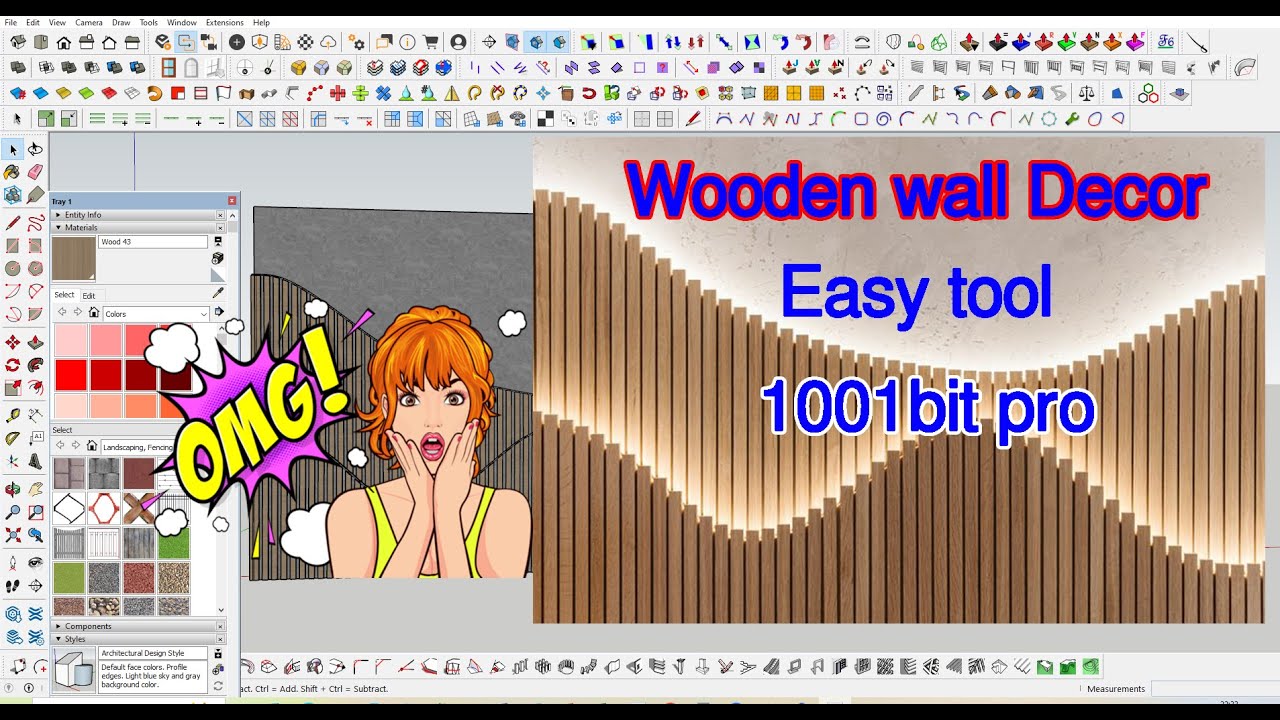The image size is (1280, 720).
Task: Open the Extensions menu
Action: (x=224, y=22)
